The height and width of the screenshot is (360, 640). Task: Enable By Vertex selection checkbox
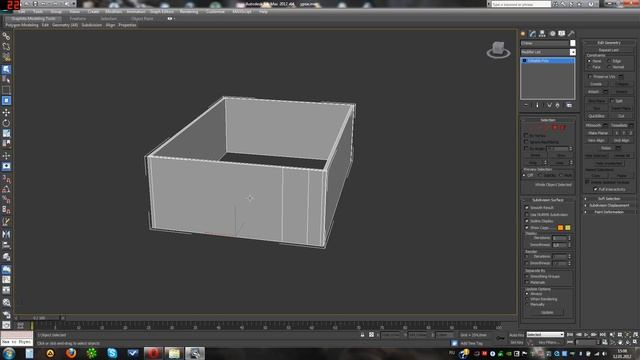(x=527, y=135)
